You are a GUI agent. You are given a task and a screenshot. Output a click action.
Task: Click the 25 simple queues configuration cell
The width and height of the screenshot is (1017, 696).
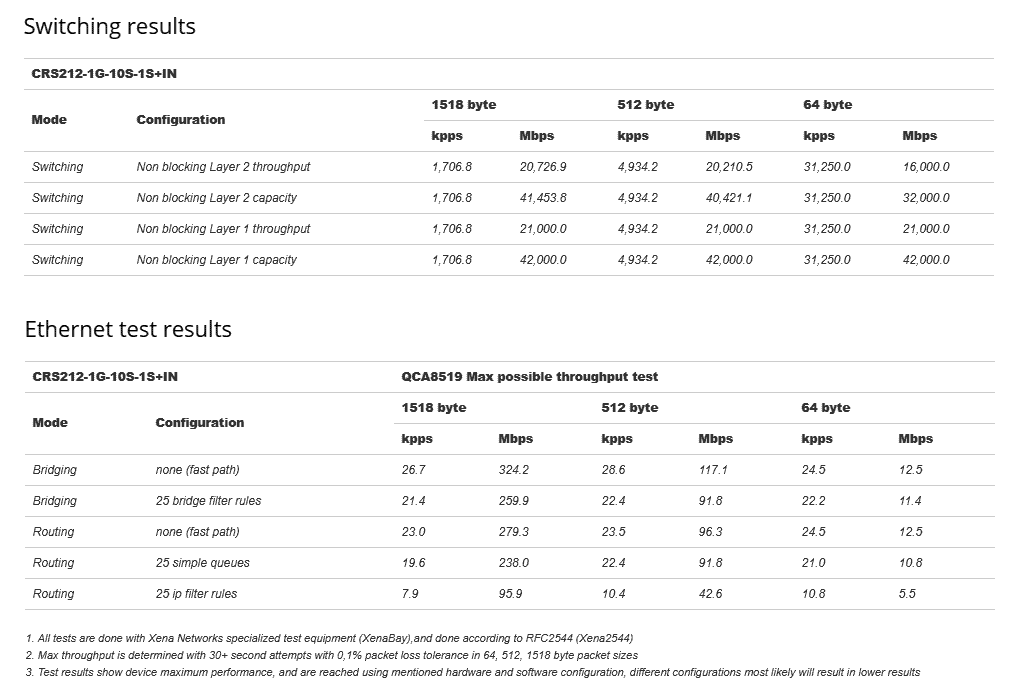pos(202,563)
